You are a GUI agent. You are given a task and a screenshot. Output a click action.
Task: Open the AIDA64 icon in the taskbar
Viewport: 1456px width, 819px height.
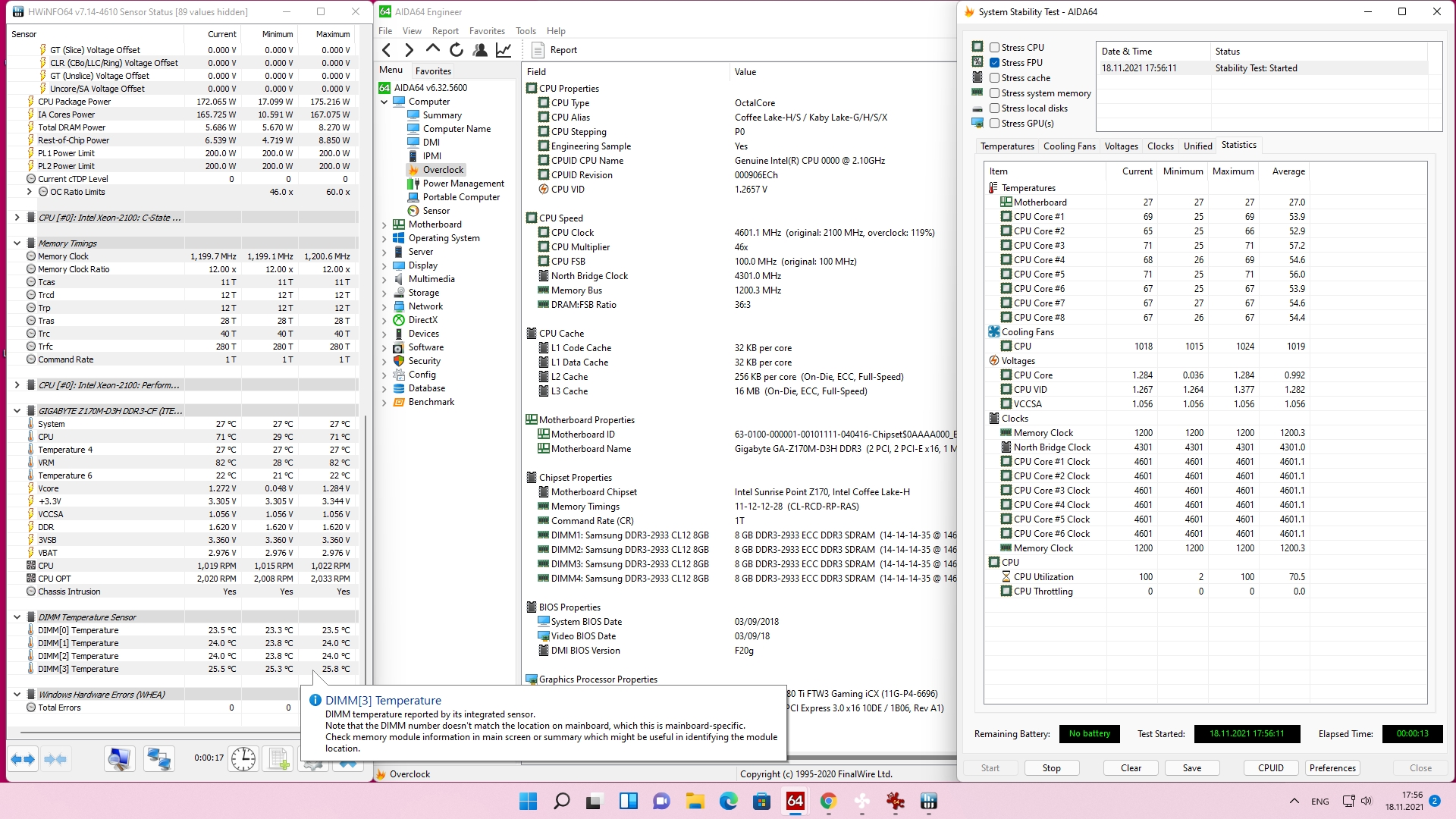click(x=795, y=801)
